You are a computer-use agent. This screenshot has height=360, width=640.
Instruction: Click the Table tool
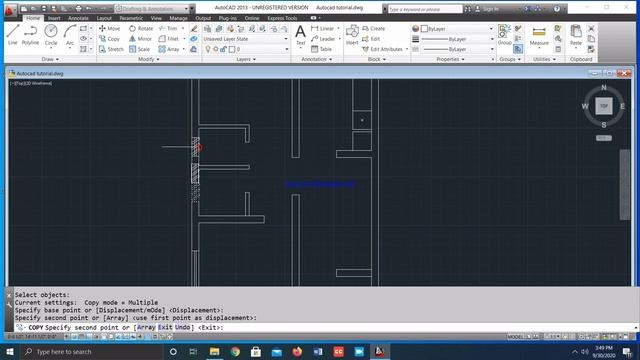tap(321, 49)
